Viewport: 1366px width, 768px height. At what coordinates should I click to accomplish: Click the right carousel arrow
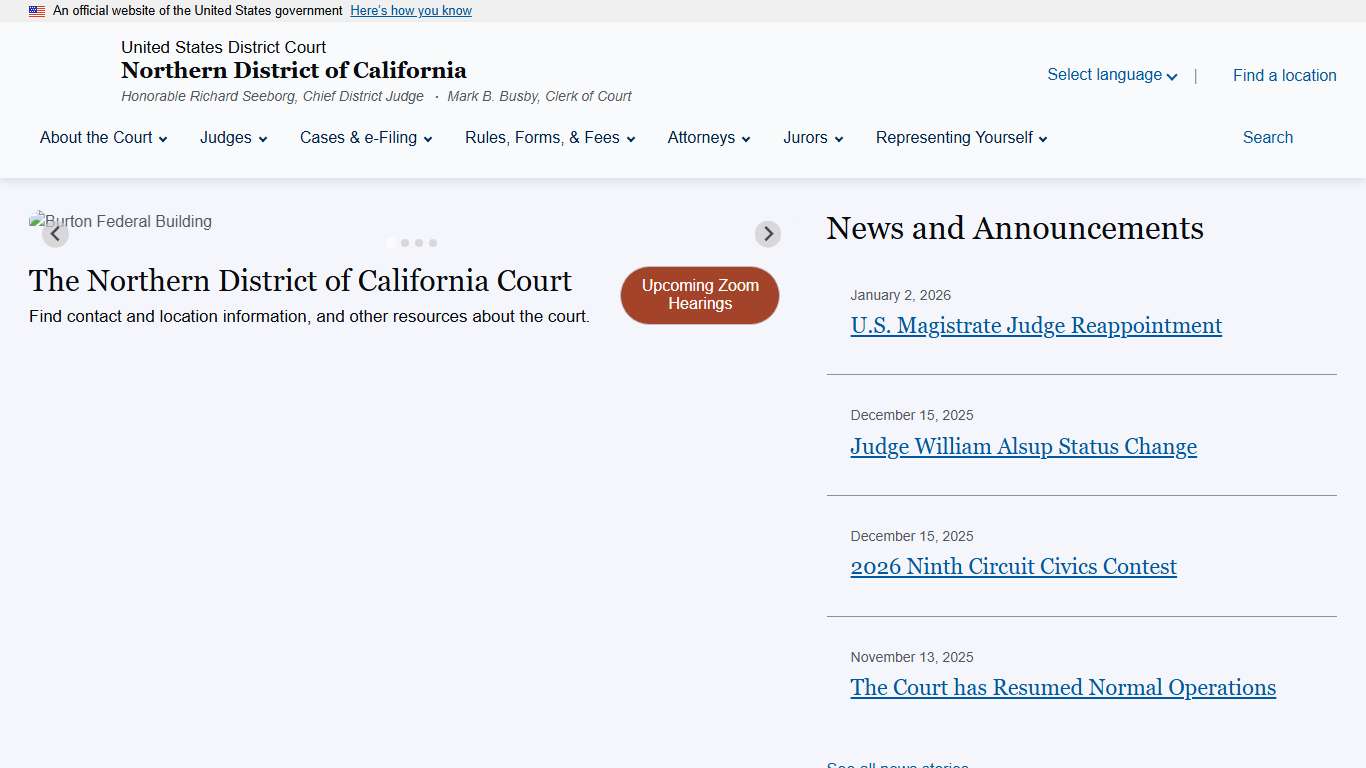point(767,233)
